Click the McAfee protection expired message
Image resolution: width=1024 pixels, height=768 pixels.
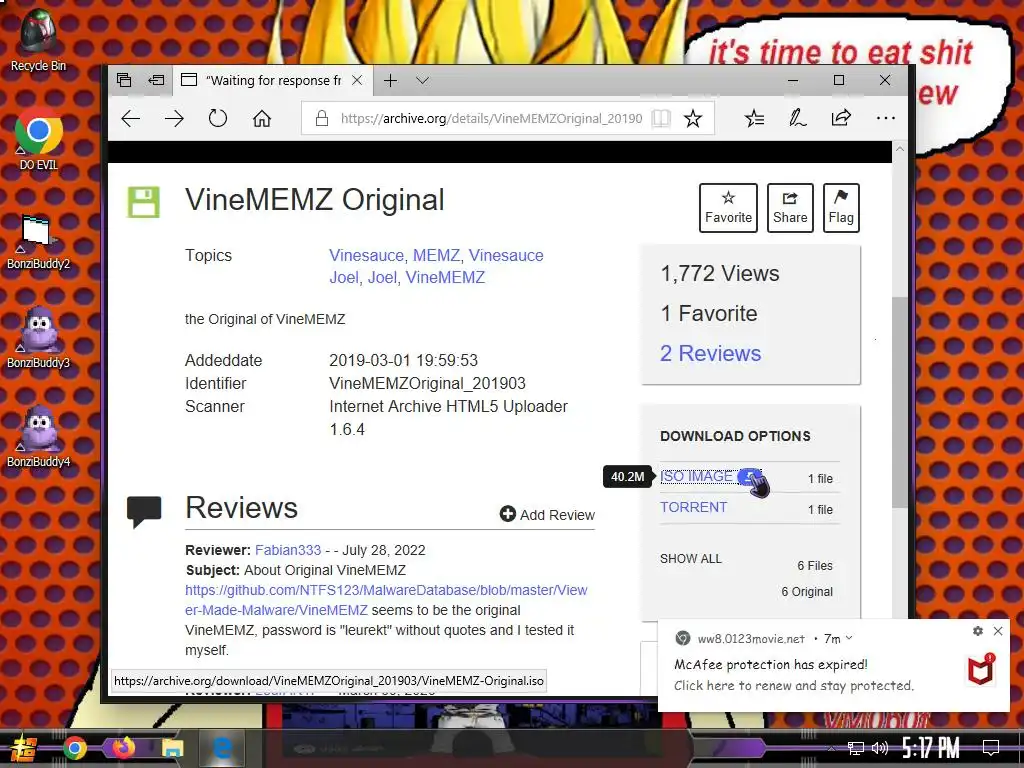pyautogui.click(x=771, y=665)
